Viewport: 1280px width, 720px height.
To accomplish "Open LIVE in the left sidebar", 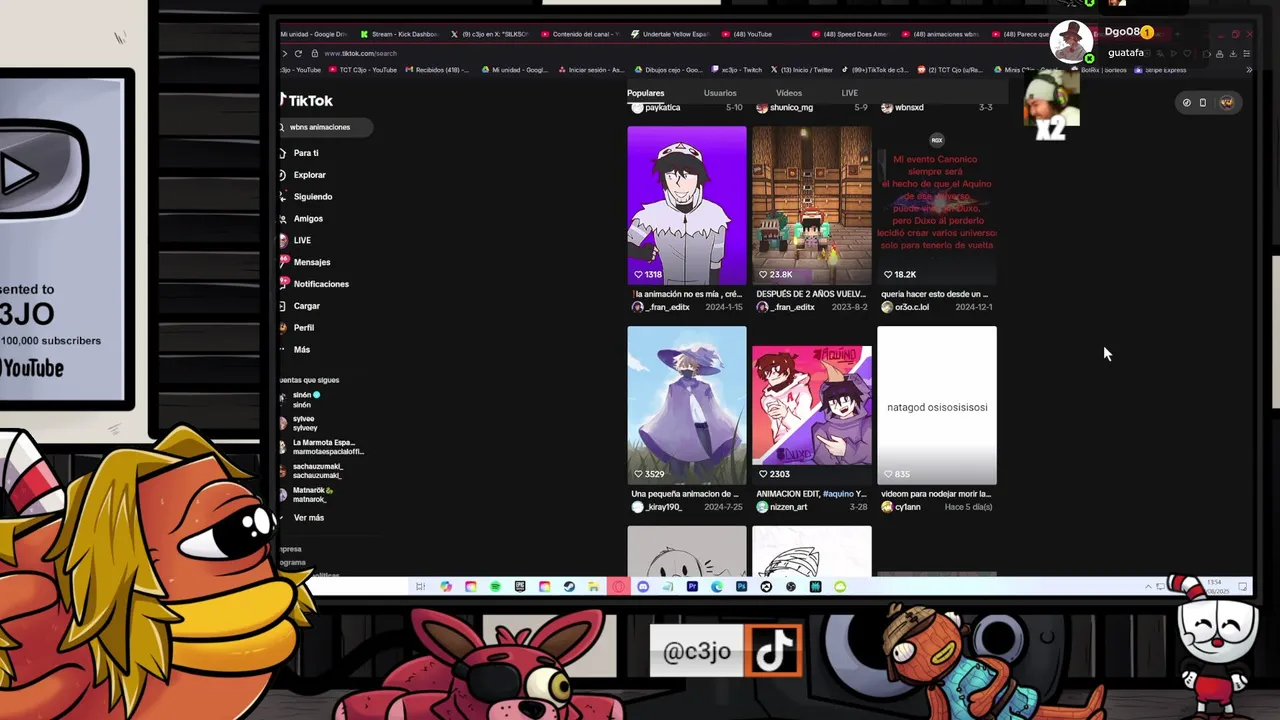I will [302, 241].
